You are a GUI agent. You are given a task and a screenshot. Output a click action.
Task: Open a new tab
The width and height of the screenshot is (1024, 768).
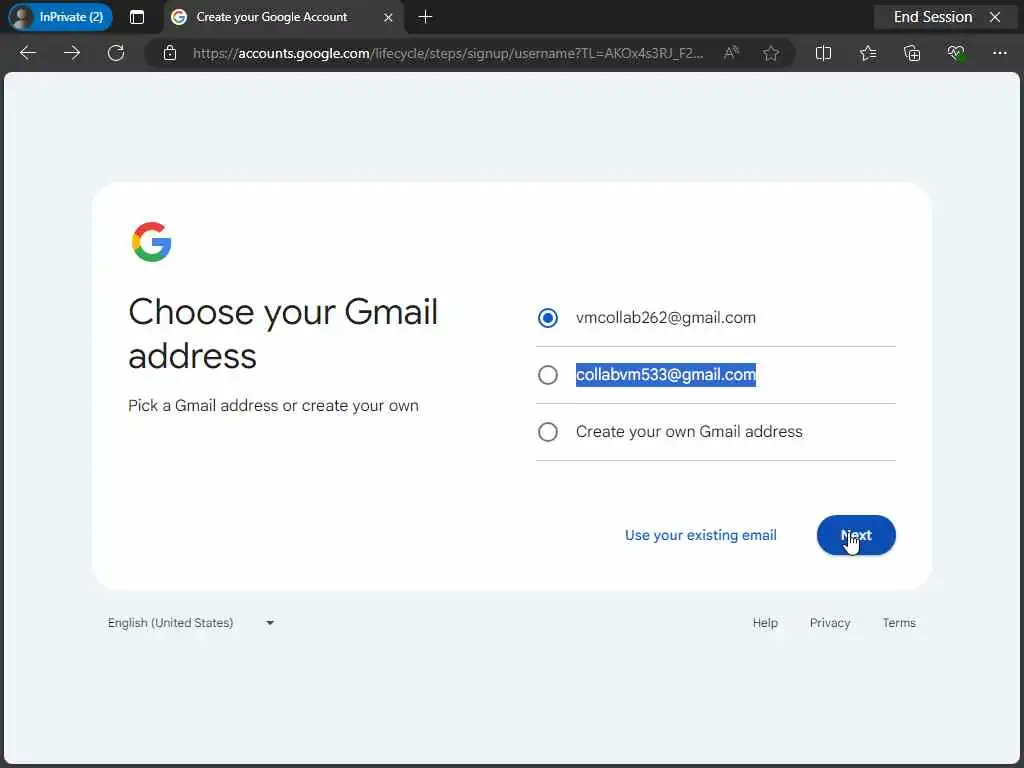(x=425, y=17)
